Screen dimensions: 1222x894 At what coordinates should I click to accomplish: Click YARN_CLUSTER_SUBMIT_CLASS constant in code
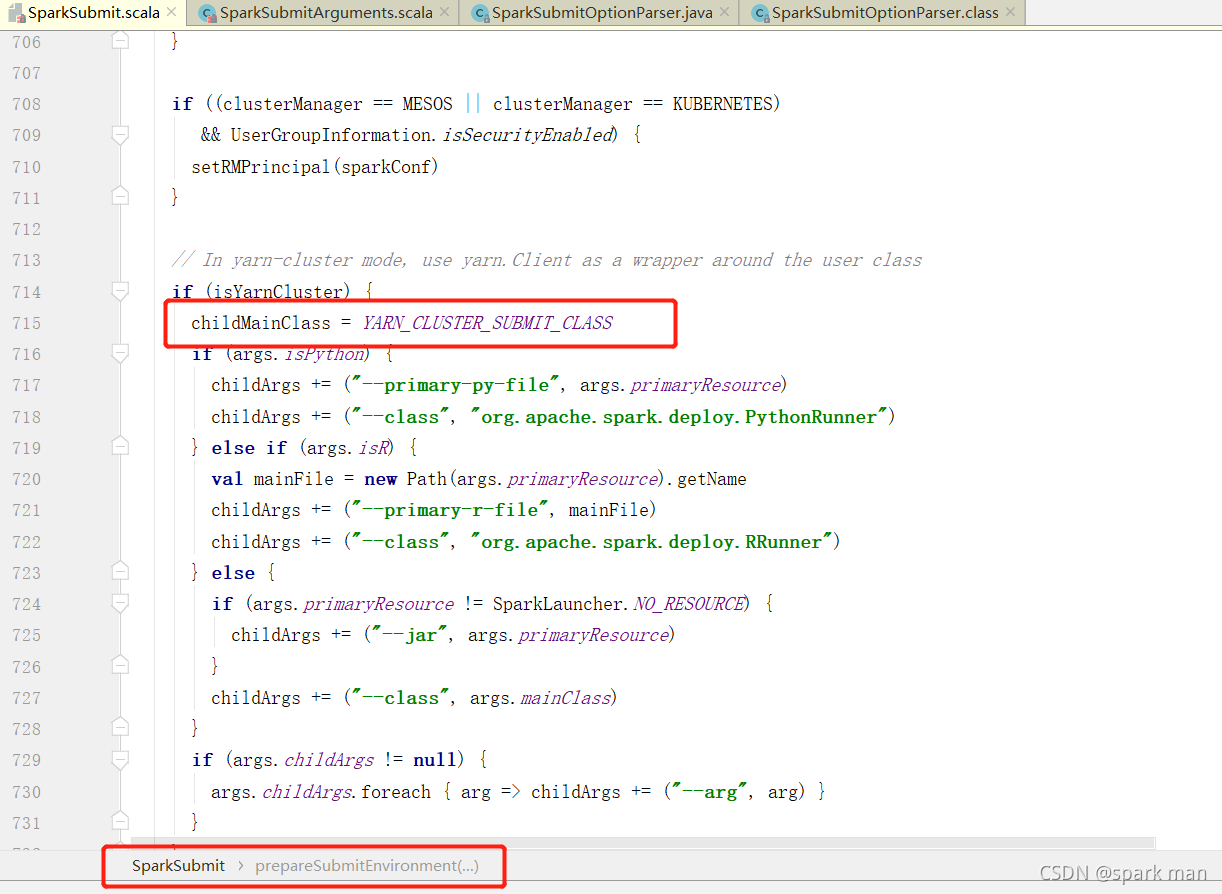click(x=487, y=323)
